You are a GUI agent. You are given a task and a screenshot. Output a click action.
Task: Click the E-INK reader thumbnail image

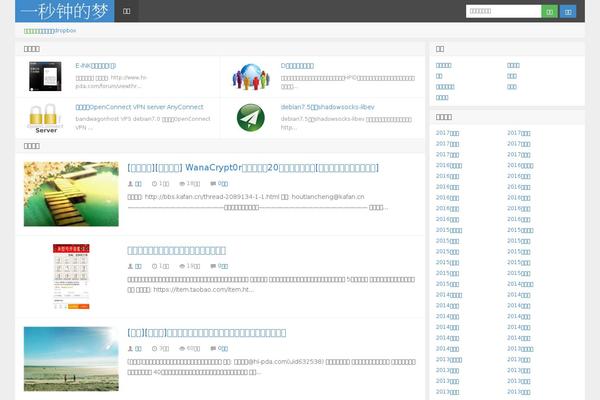[x=45, y=76]
